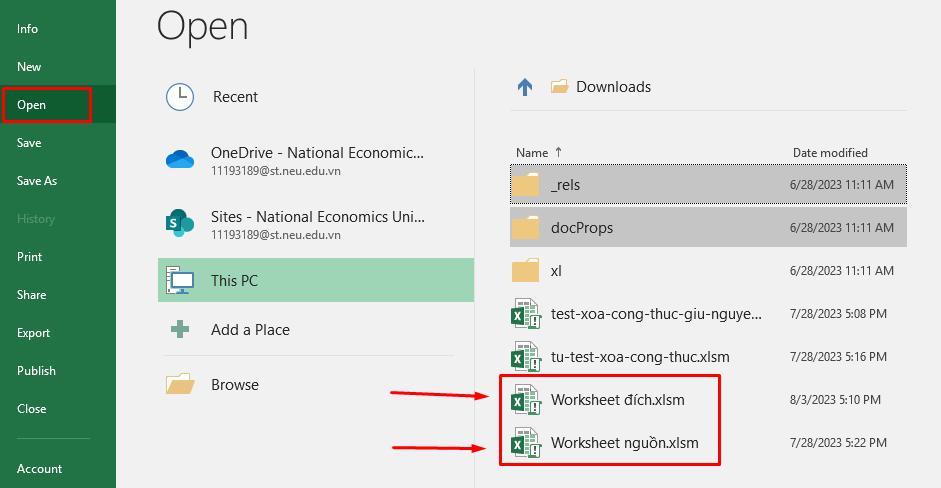Open the _rels folder row

click(x=708, y=185)
